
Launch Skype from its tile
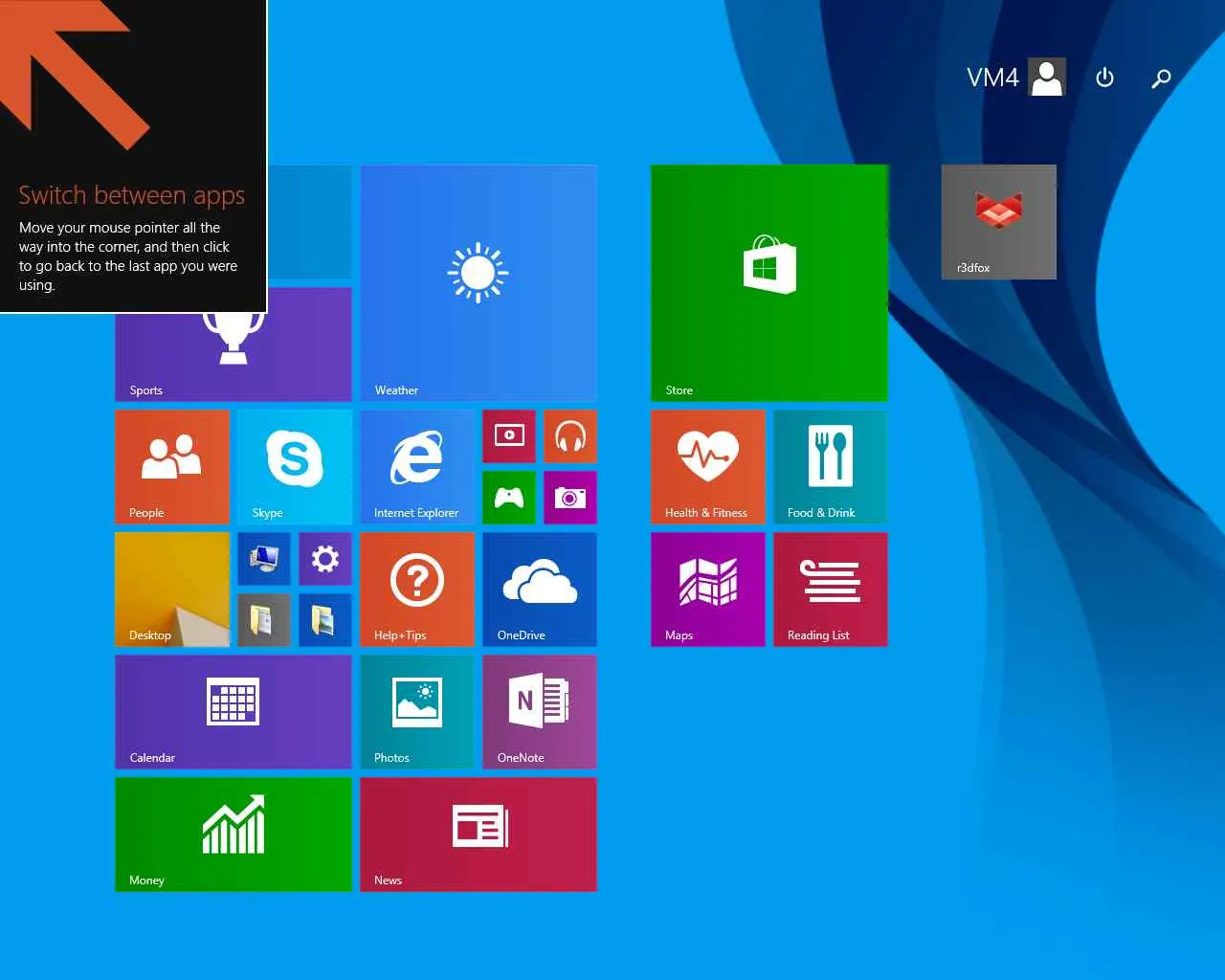pyautogui.click(x=295, y=467)
